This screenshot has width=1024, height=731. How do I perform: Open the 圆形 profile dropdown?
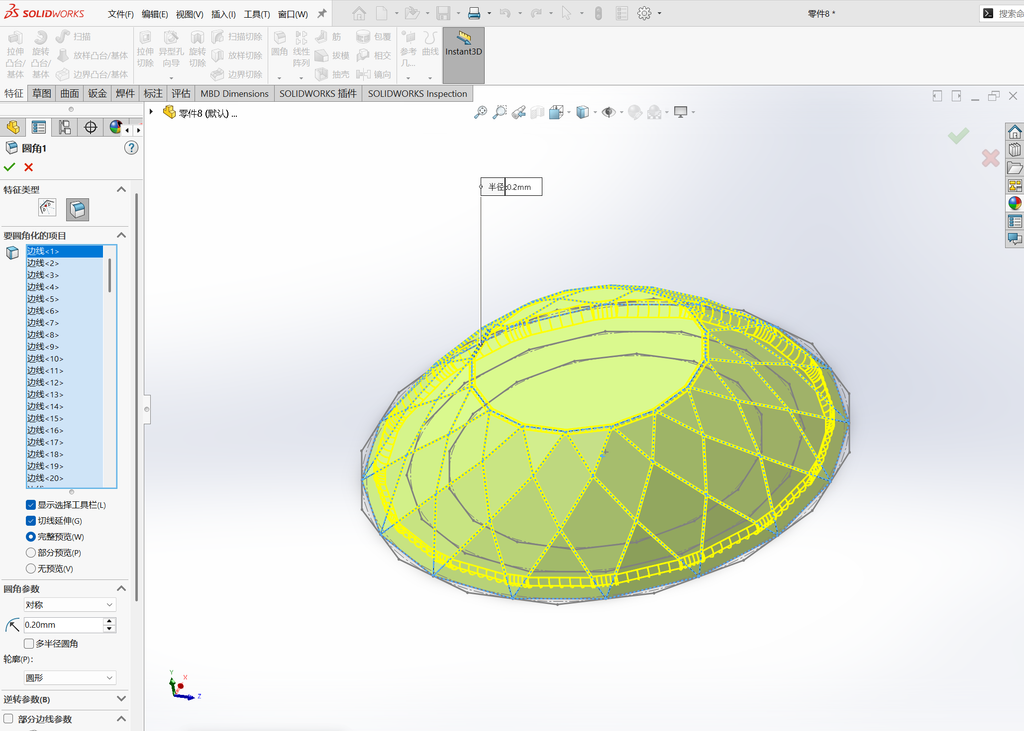coord(70,678)
